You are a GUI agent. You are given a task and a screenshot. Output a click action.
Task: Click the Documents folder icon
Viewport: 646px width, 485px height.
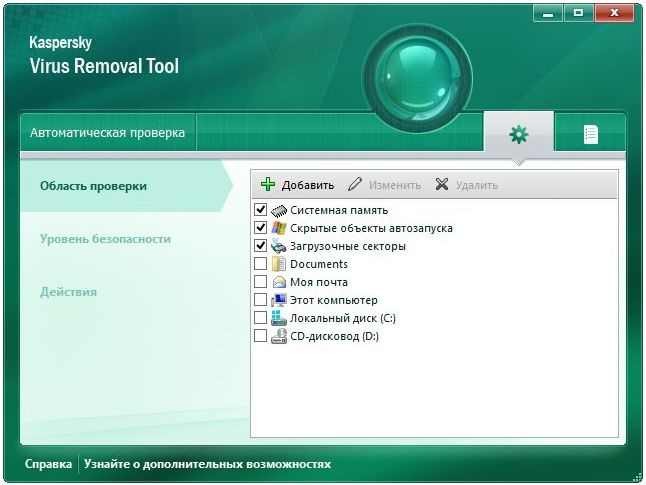click(x=279, y=264)
